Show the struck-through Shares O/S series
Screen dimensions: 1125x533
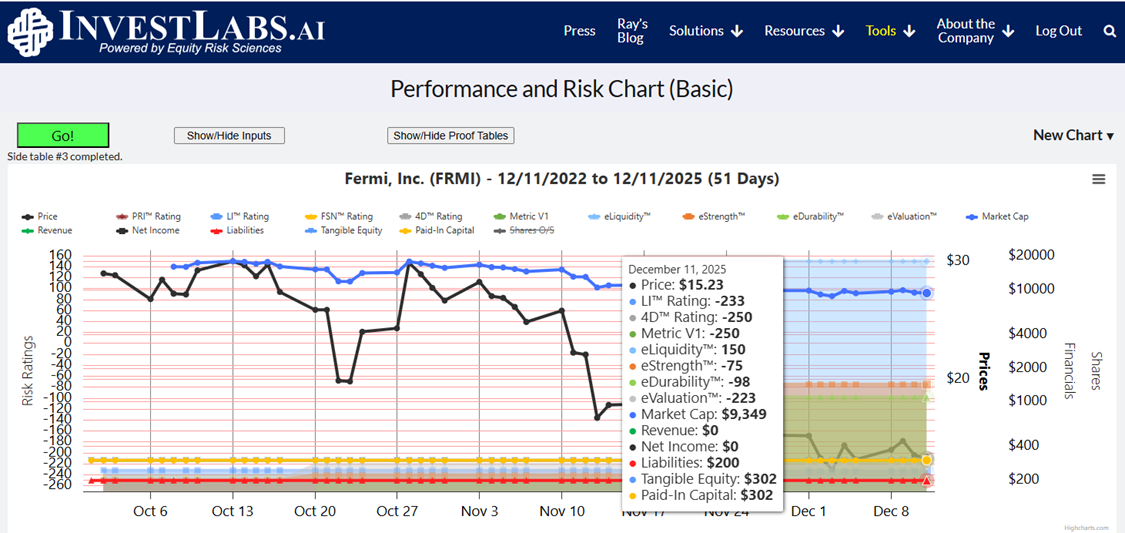(x=531, y=230)
